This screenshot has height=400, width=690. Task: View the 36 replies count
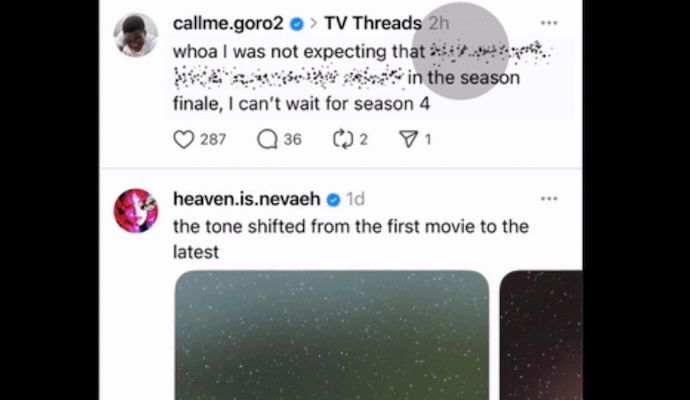point(293,139)
